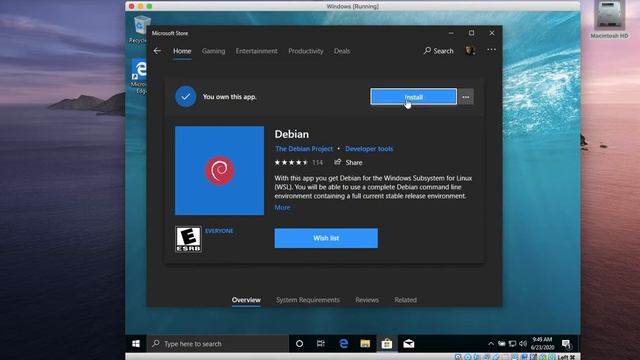640x360 pixels.
Task: Click the yellow minimize button of the VM window
Action: (140, 6)
